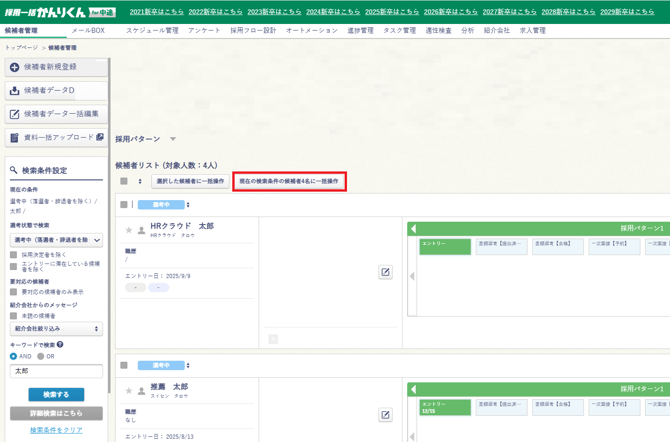Click the help icon beside キーワードで検索
670x442 pixels.
pos(60,345)
